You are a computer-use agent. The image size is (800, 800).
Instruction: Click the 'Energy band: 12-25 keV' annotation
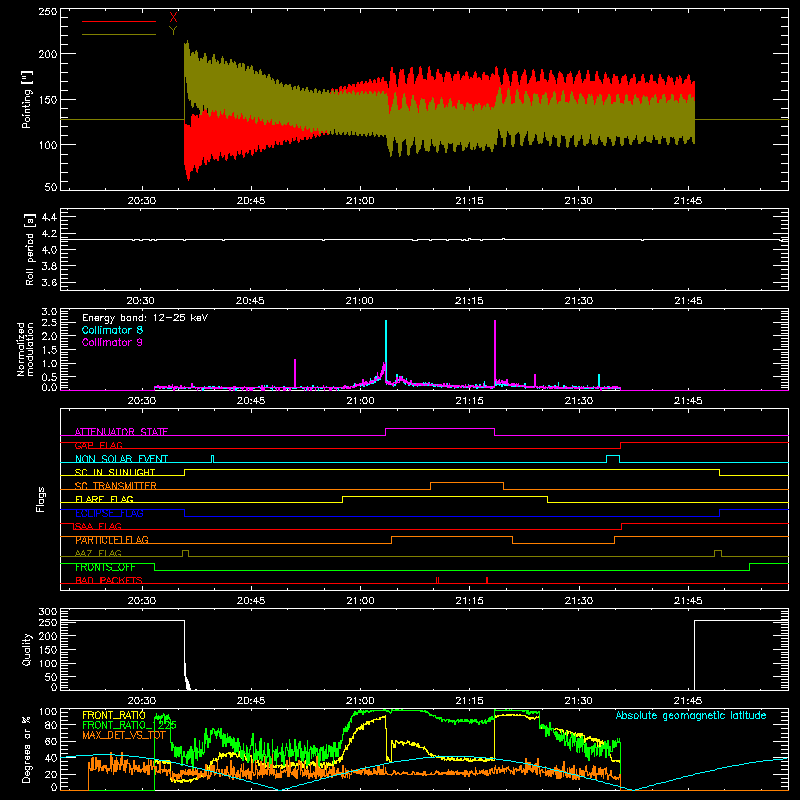click(145, 318)
